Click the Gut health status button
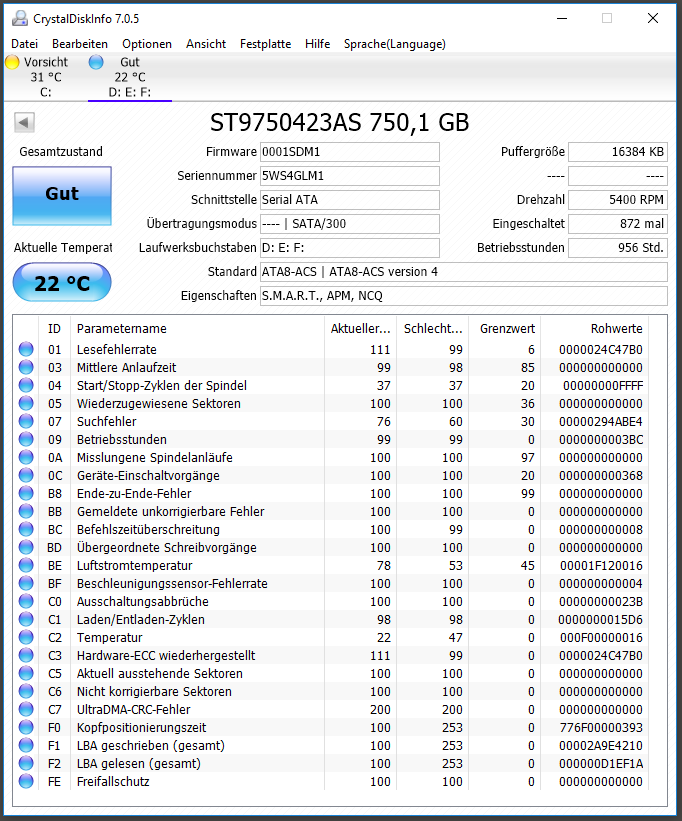Screen dimensions: 682x821 tap(62, 196)
